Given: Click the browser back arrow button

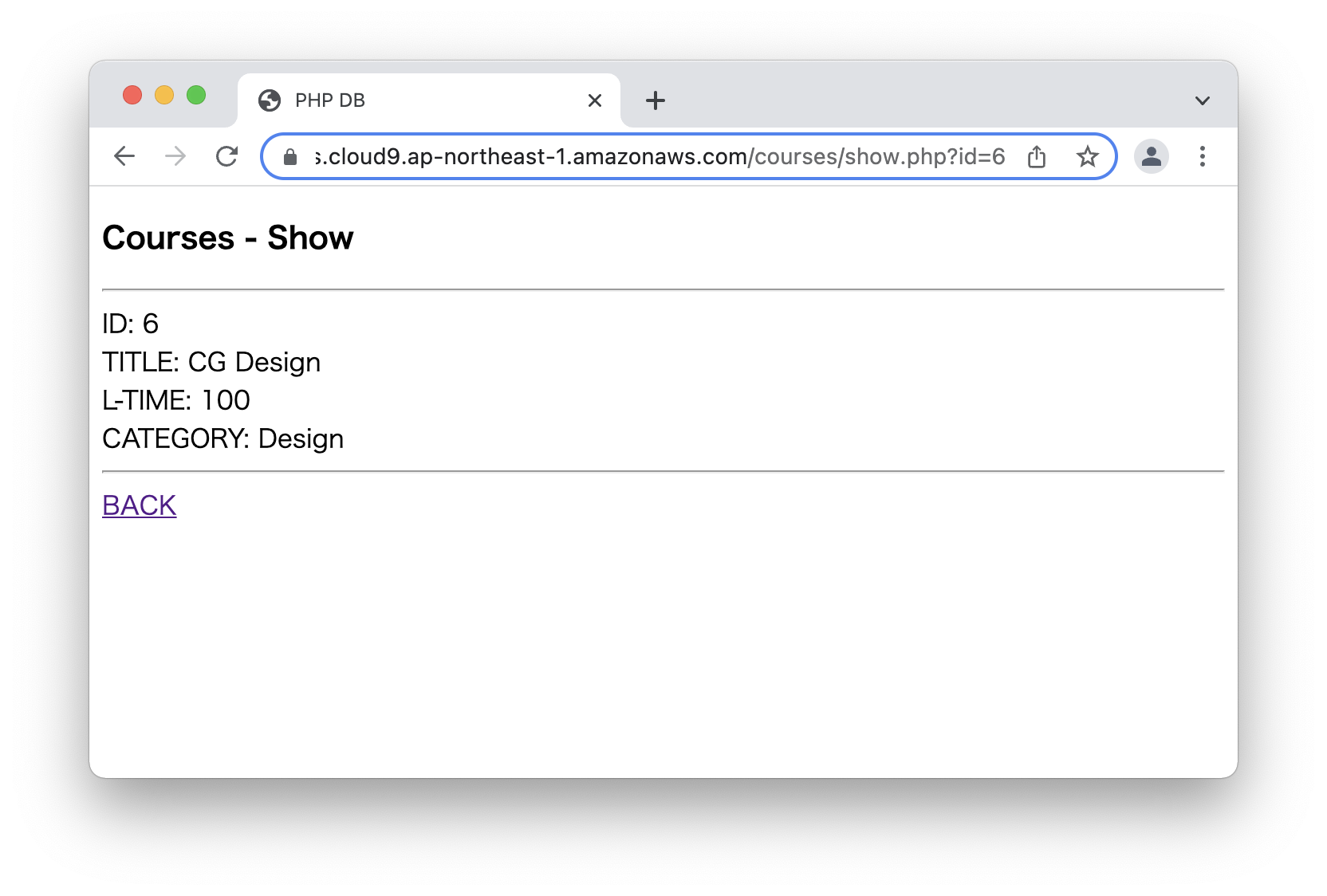Looking at the screenshot, I should click(x=124, y=156).
